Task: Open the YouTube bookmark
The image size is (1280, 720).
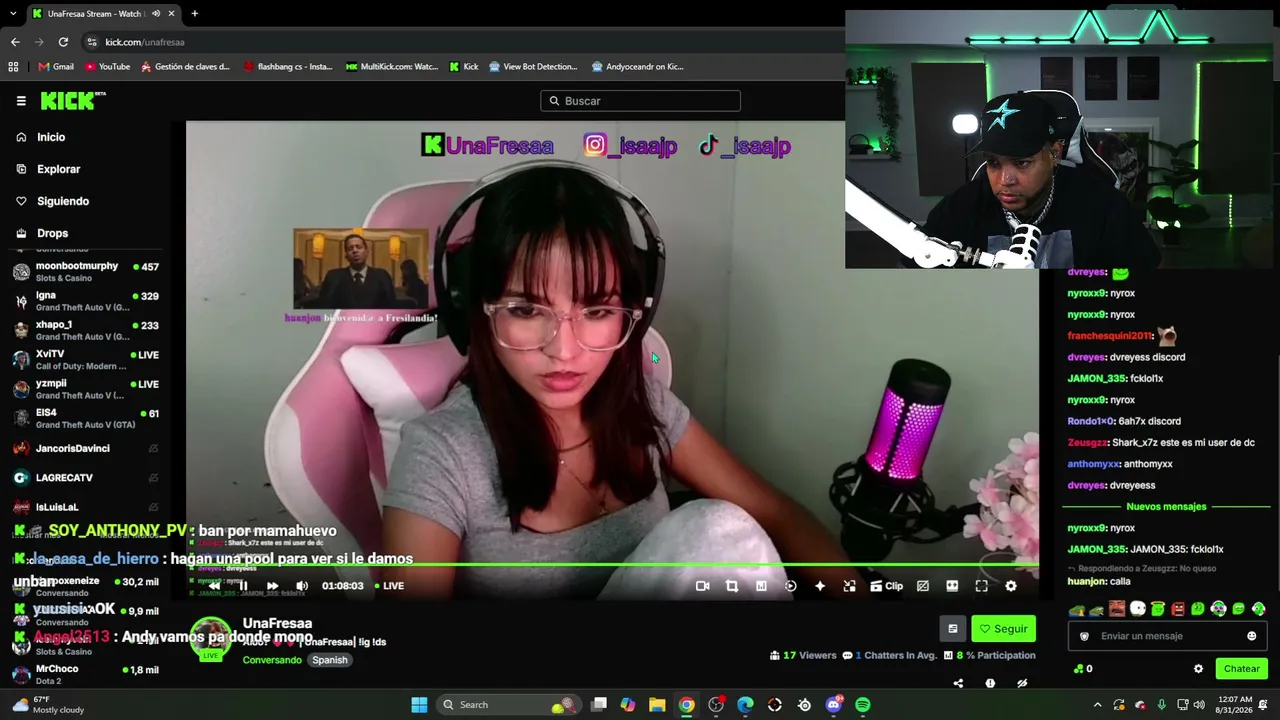Action: [107, 67]
